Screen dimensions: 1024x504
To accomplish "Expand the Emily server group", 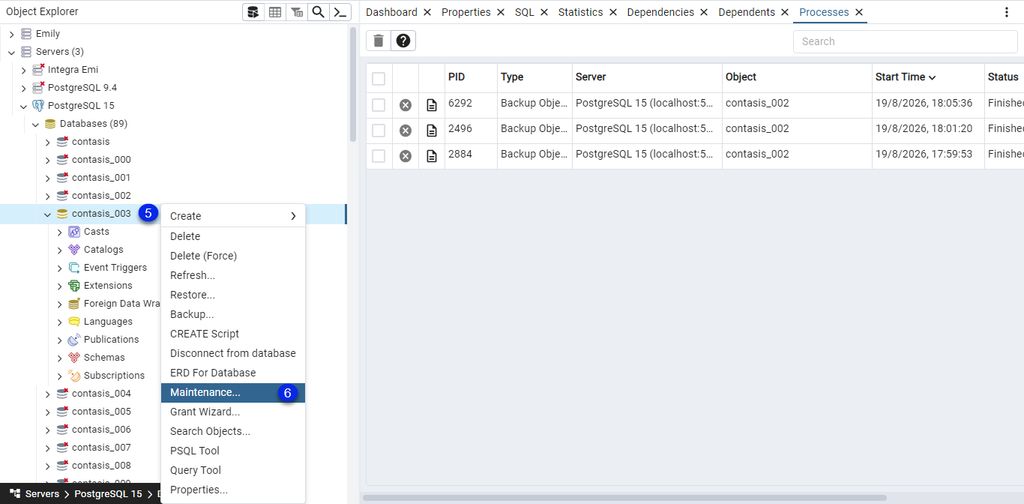I will (x=11, y=34).
